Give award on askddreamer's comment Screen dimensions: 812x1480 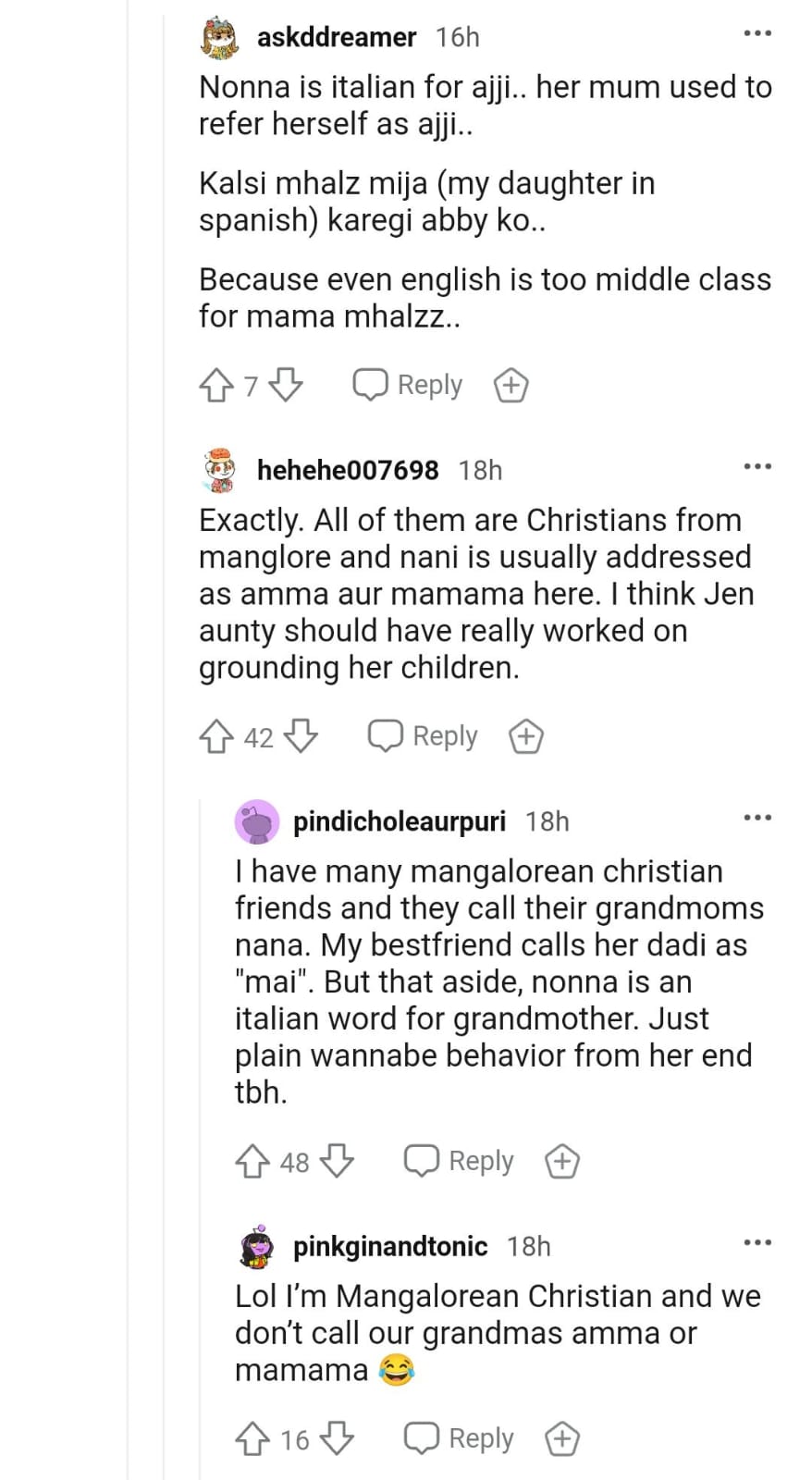[x=511, y=385]
